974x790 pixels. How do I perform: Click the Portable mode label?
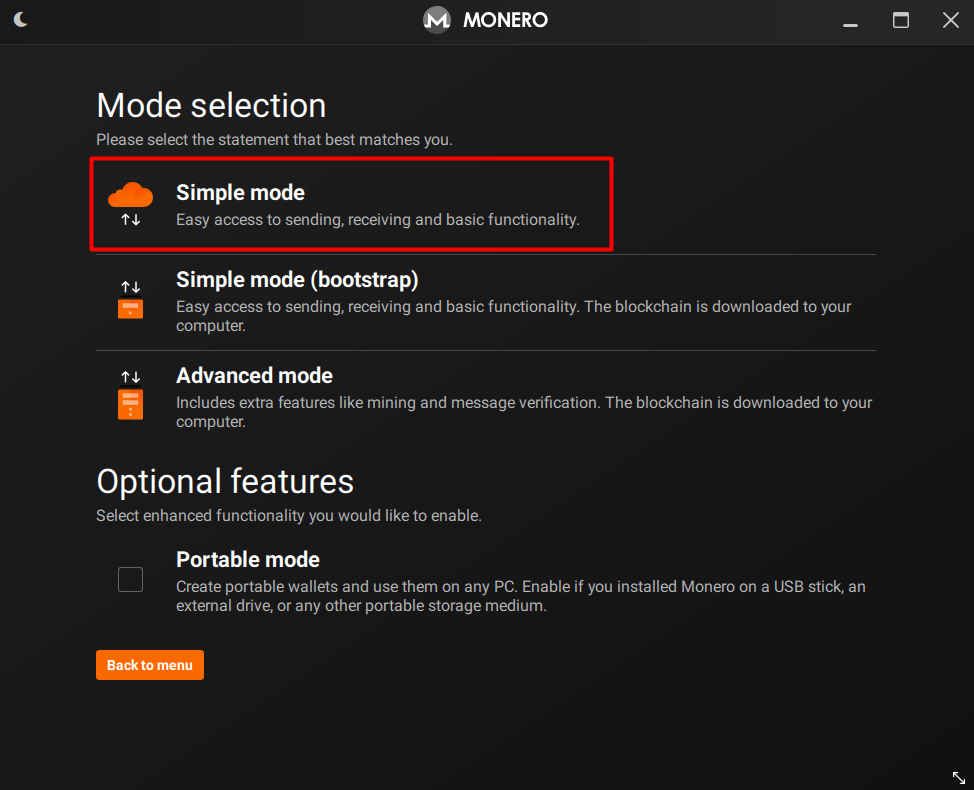[x=248, y=560]
